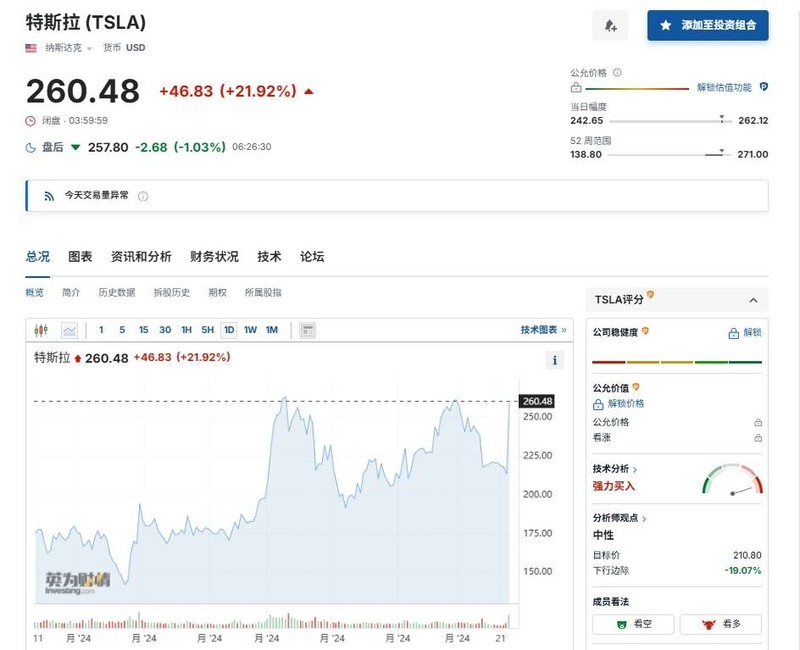Click info icon beside 公允价格
Viewport: 800px width, 650px height.
coord(617,73)
